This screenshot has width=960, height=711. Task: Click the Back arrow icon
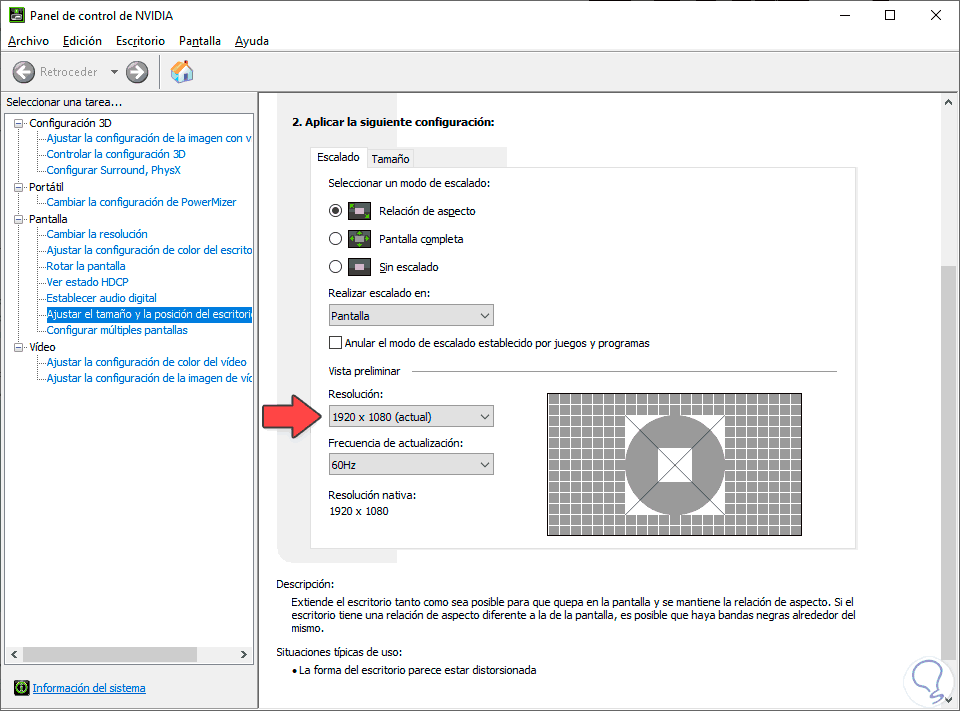point(24,72)
